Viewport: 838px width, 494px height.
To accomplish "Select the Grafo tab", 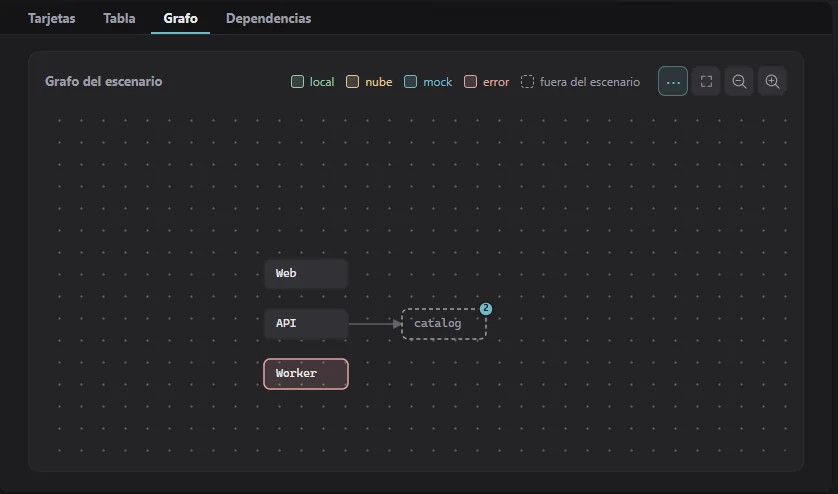I will pos(181,18).
